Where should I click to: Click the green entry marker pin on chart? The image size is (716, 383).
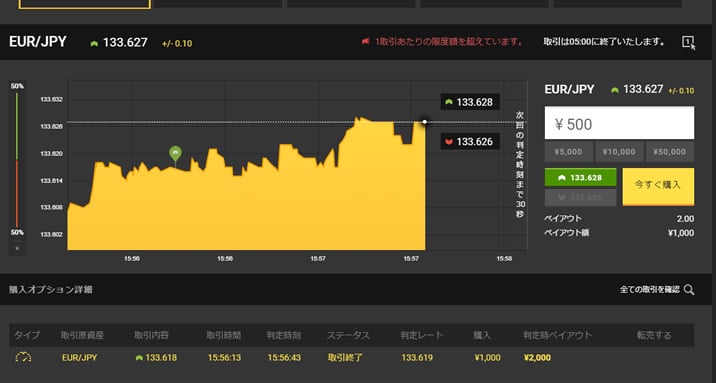(175, 154)
